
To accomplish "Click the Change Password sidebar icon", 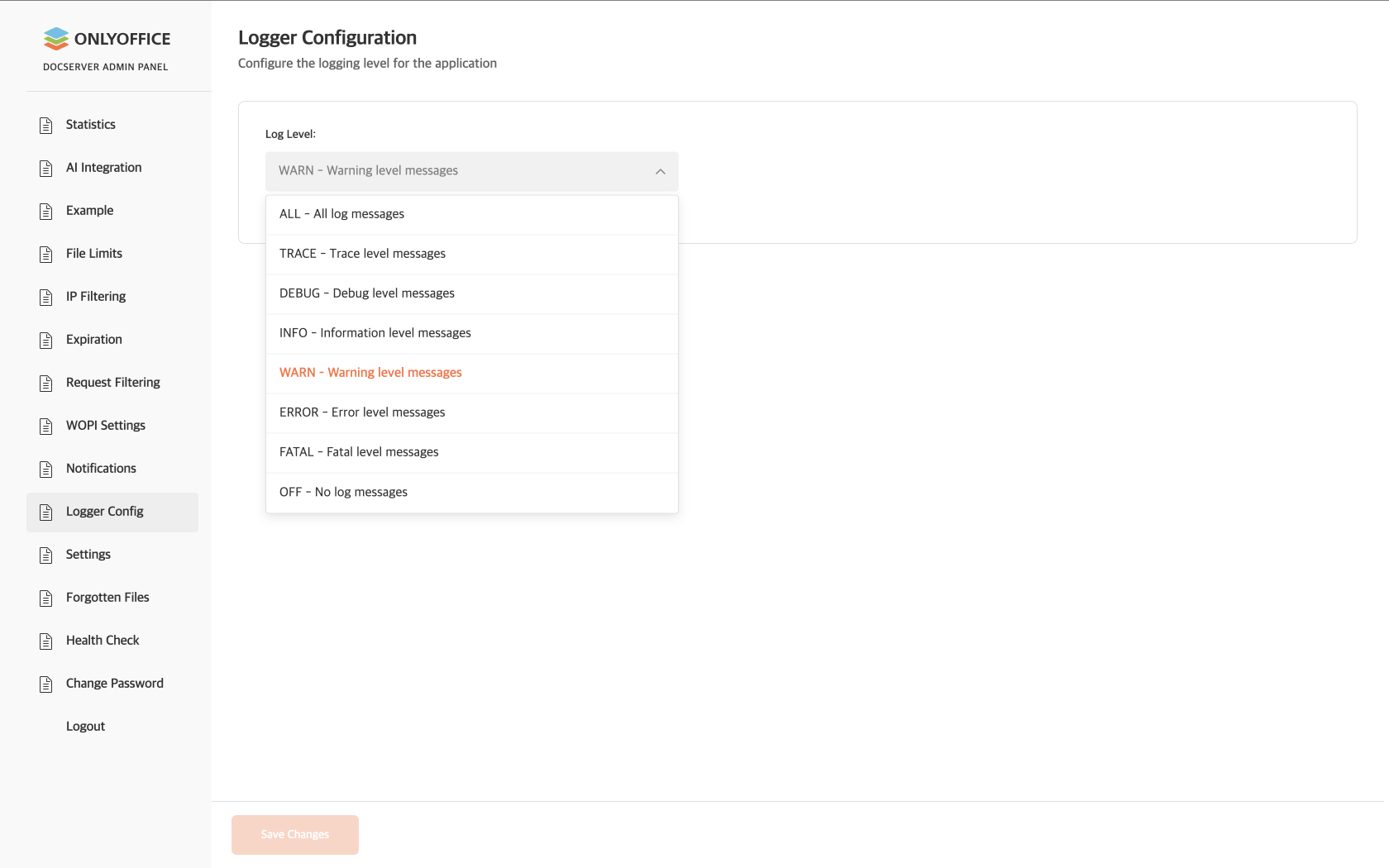I will (46, 684).
